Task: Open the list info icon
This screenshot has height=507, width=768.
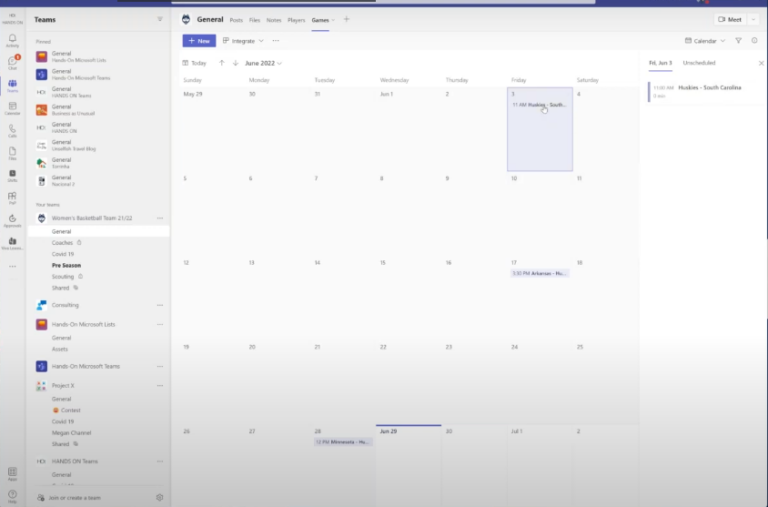Action: pyautogui.click(x=754, y=41)
